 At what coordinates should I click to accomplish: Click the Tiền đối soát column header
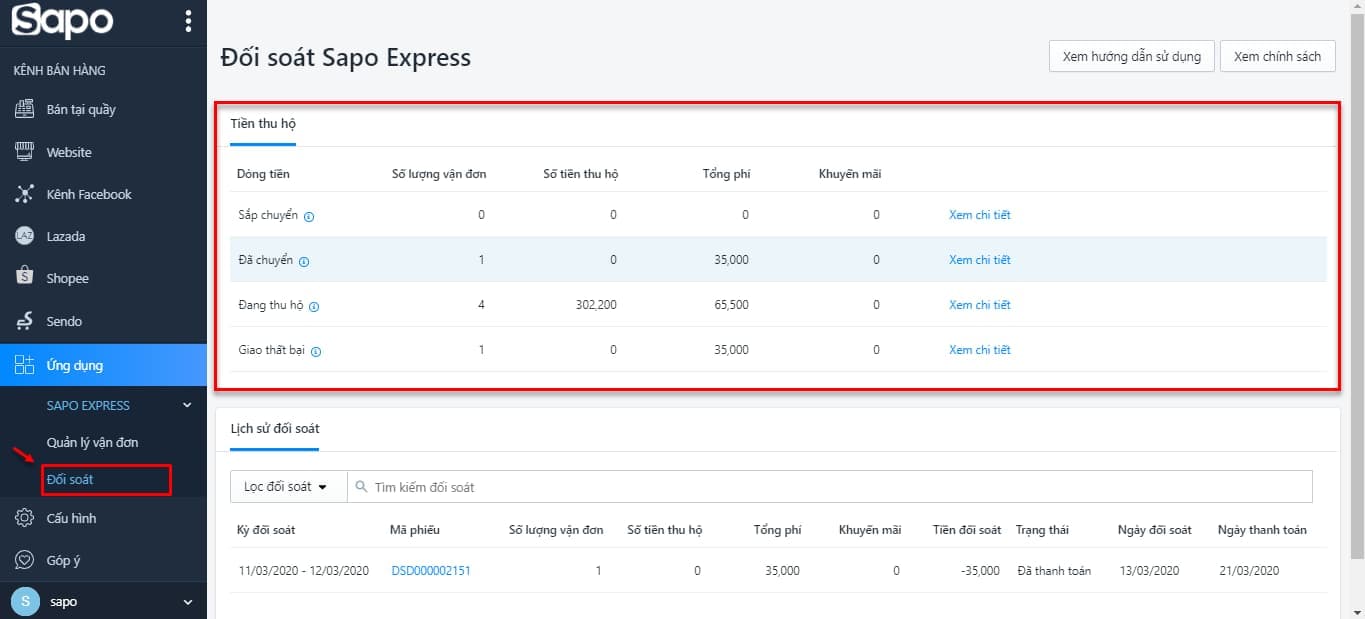point(966,530)
